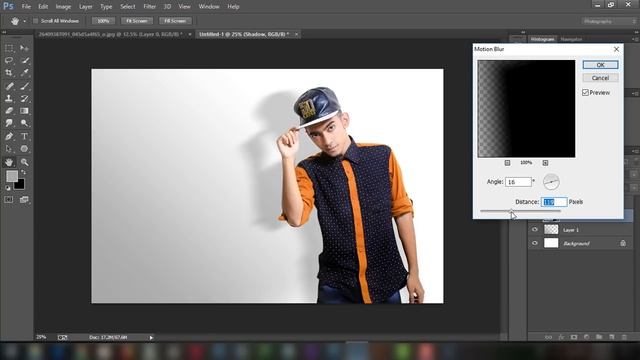Click the background black color swatch
The height and width of the screenshot is (360, 640).
tap(20, 186)
